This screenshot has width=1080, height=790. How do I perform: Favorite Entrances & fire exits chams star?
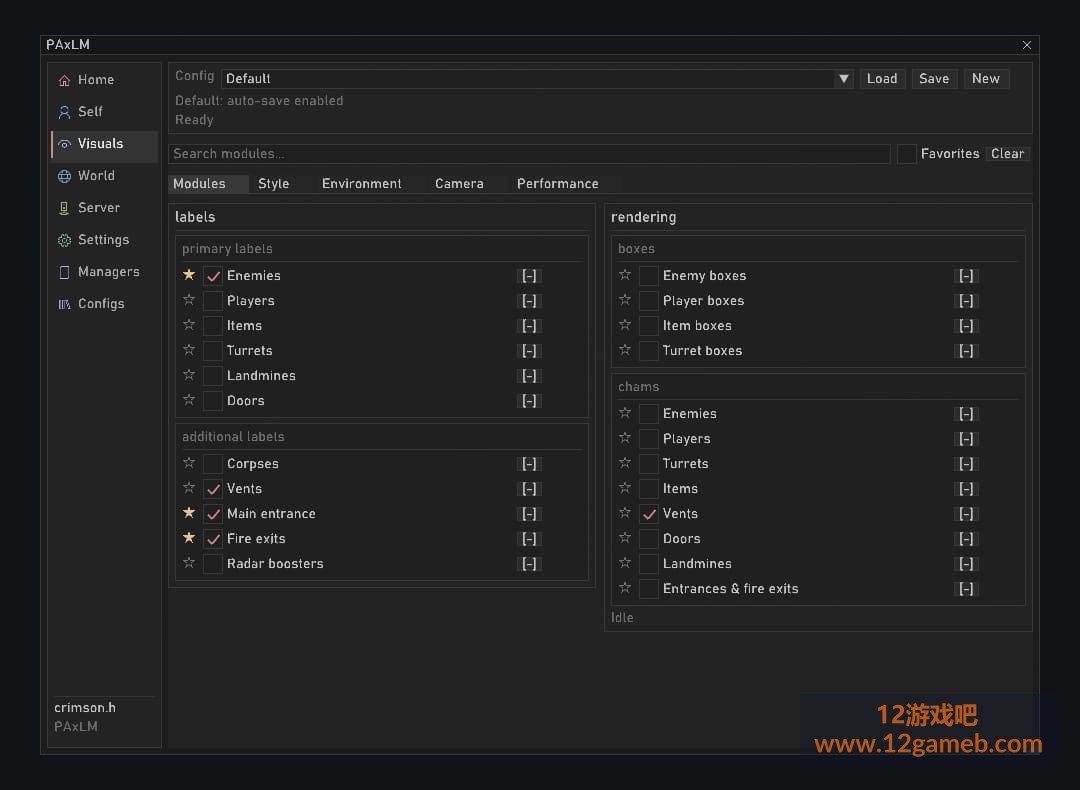pyautogui.click(x=625, y=588)
